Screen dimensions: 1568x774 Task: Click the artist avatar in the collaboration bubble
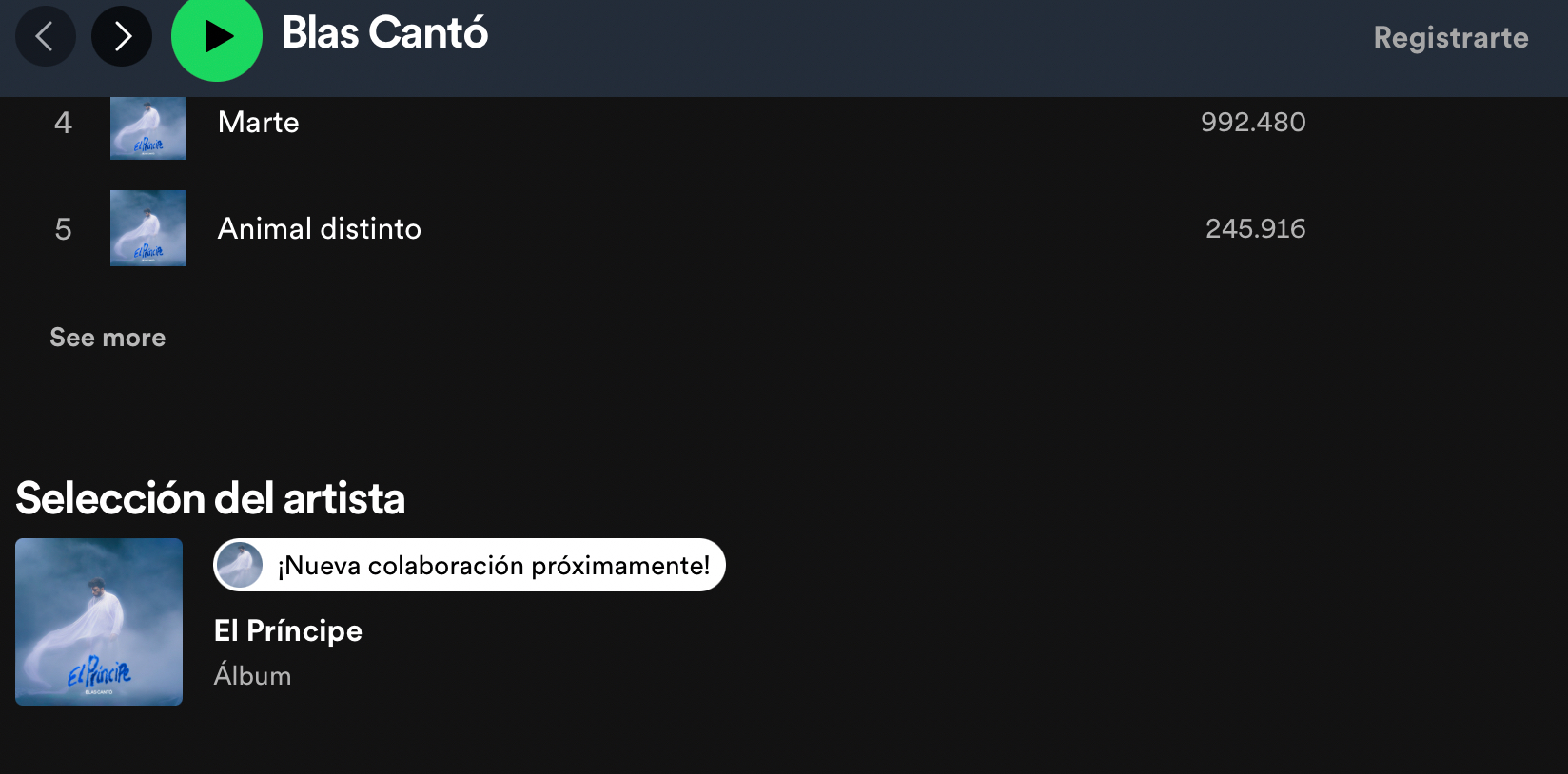click(239, 565)
